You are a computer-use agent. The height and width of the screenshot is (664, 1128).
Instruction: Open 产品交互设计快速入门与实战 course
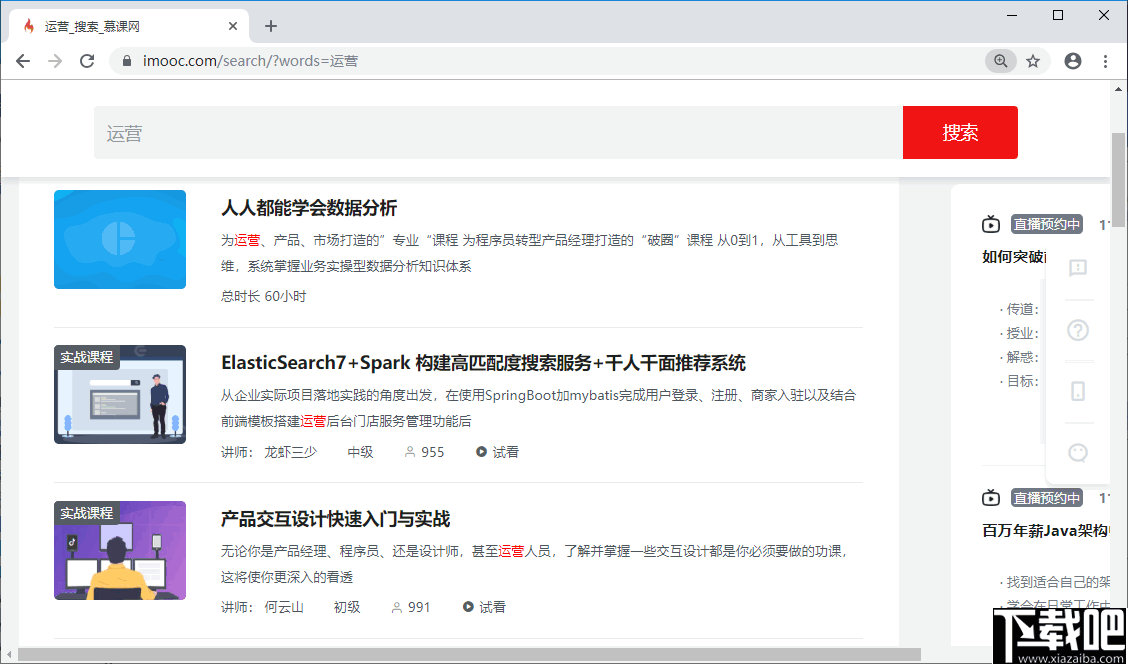[335, 519]
